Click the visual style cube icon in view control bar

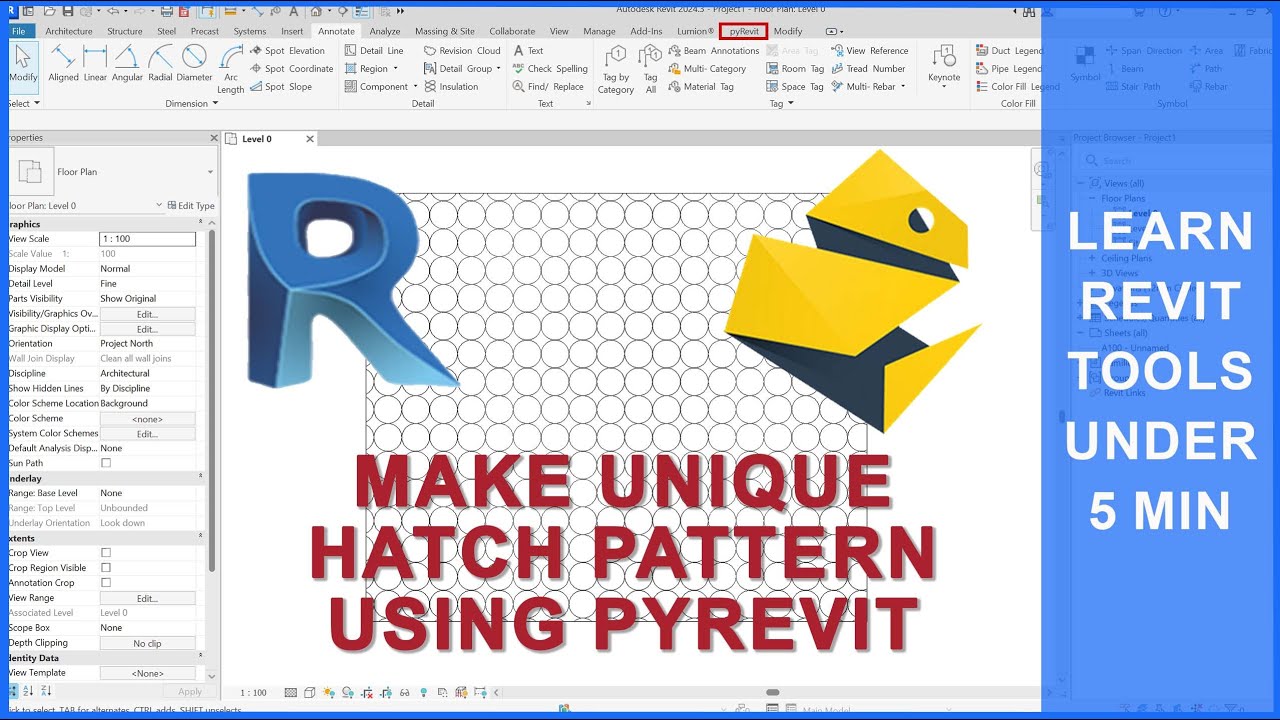click(309, 692)
